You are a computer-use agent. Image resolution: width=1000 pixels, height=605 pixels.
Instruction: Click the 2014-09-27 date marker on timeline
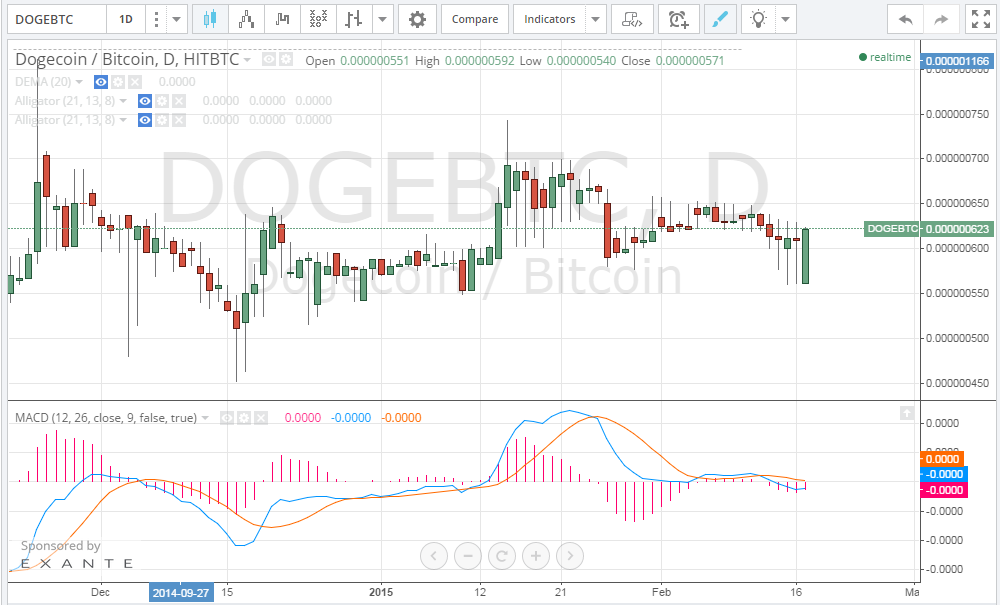click(181, 592)
